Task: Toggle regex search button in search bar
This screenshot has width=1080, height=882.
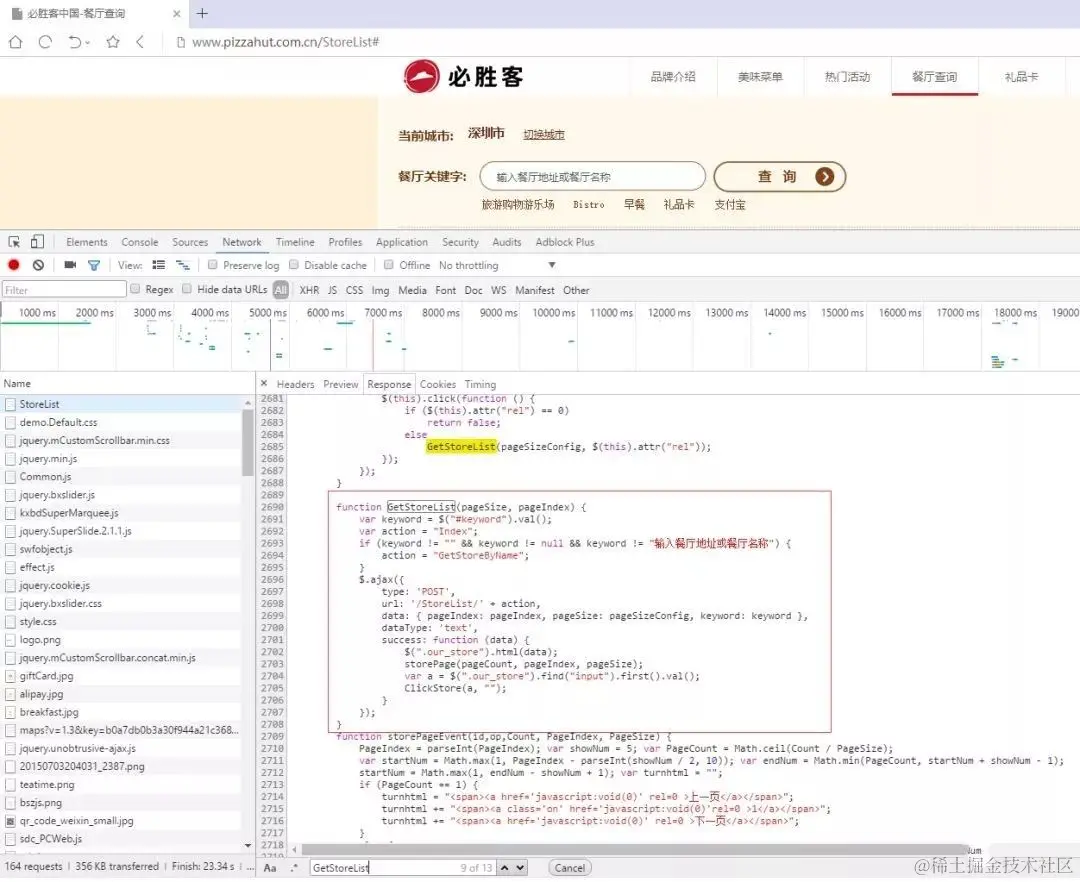Action: tap(295, 868)
